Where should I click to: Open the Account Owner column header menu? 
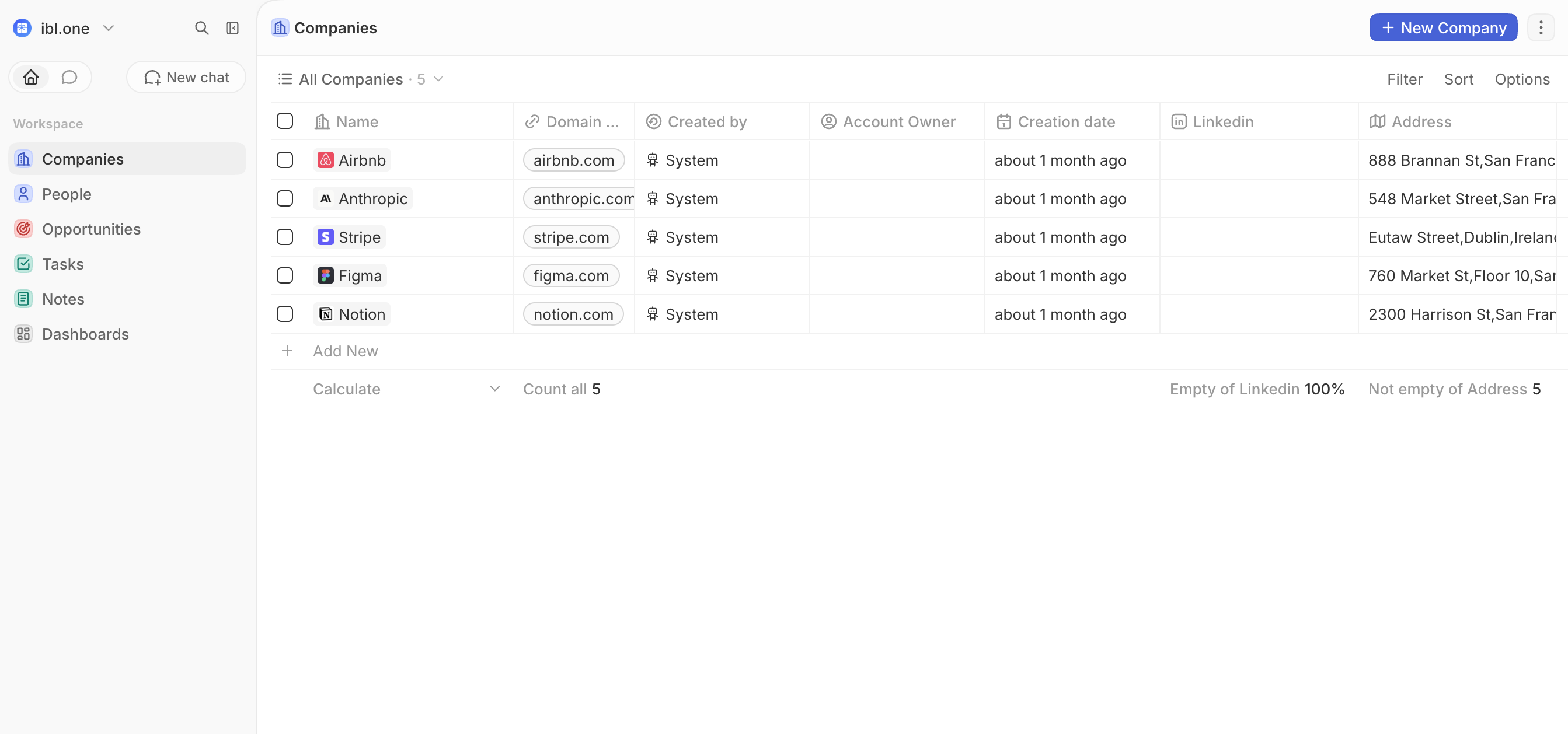(x=897, y=122)
